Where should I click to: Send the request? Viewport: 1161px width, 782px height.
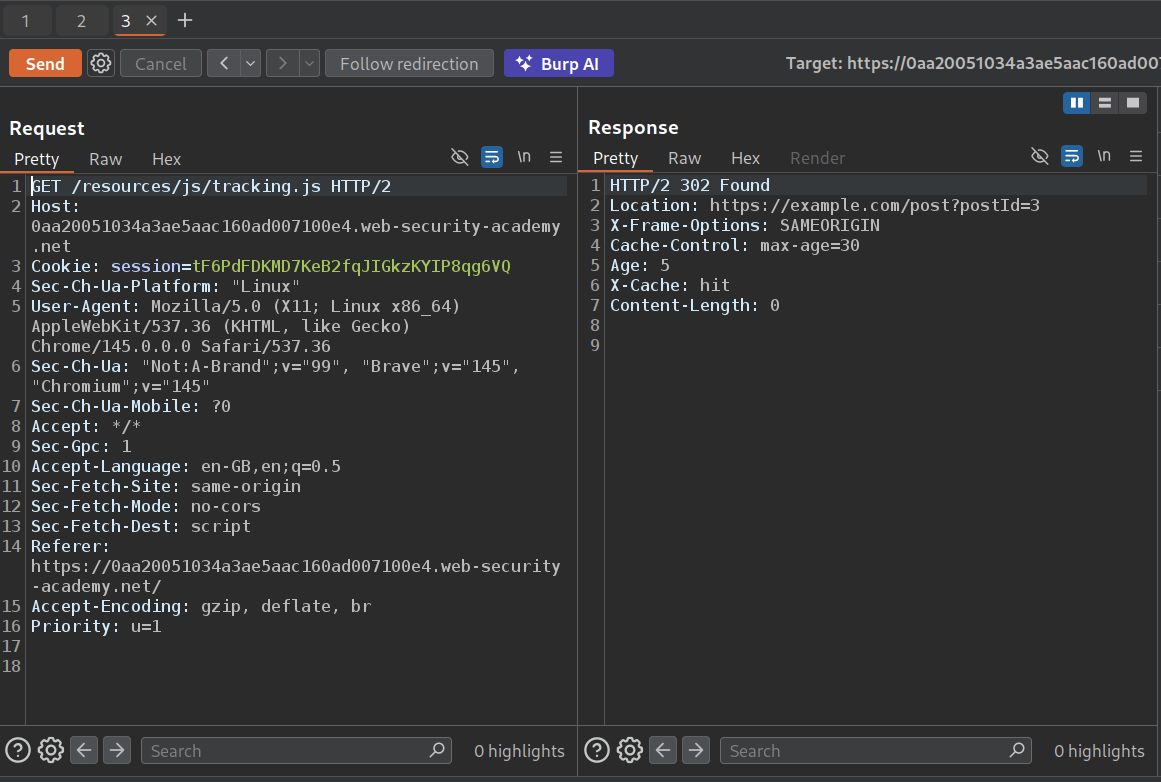[45, 64]
